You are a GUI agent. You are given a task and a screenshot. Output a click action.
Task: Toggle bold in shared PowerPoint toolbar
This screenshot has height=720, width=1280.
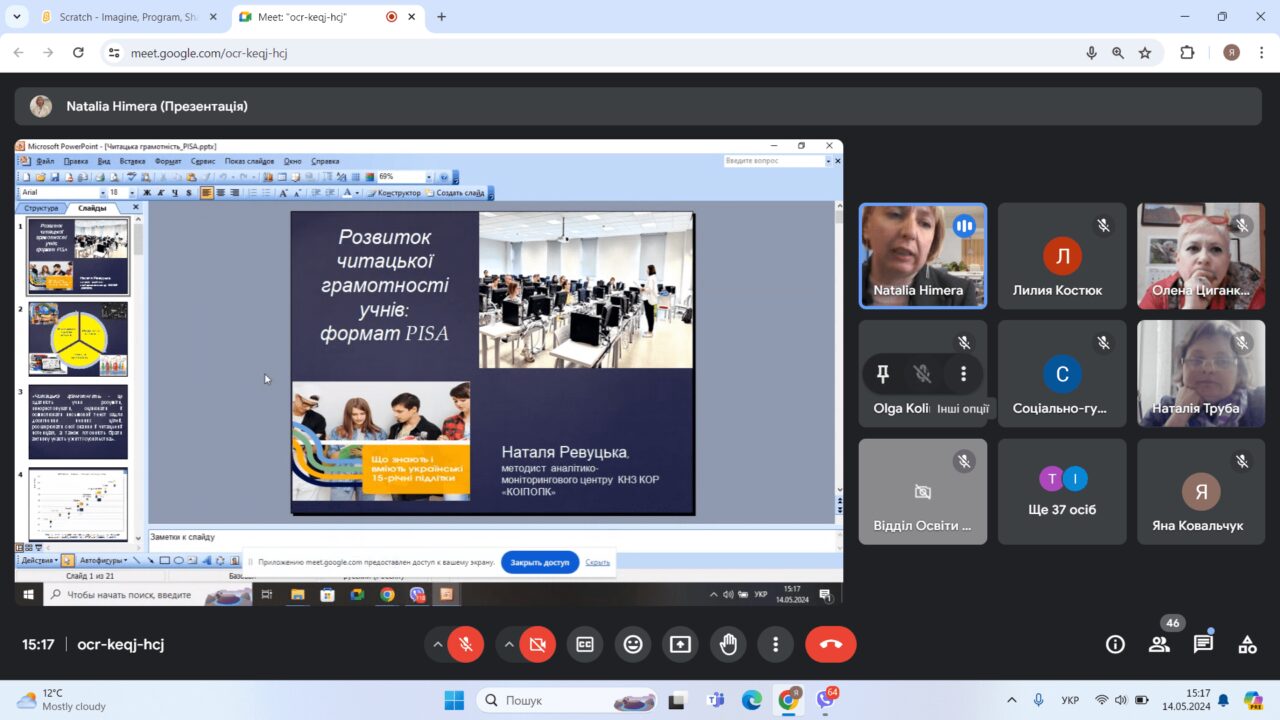[147, 192]
